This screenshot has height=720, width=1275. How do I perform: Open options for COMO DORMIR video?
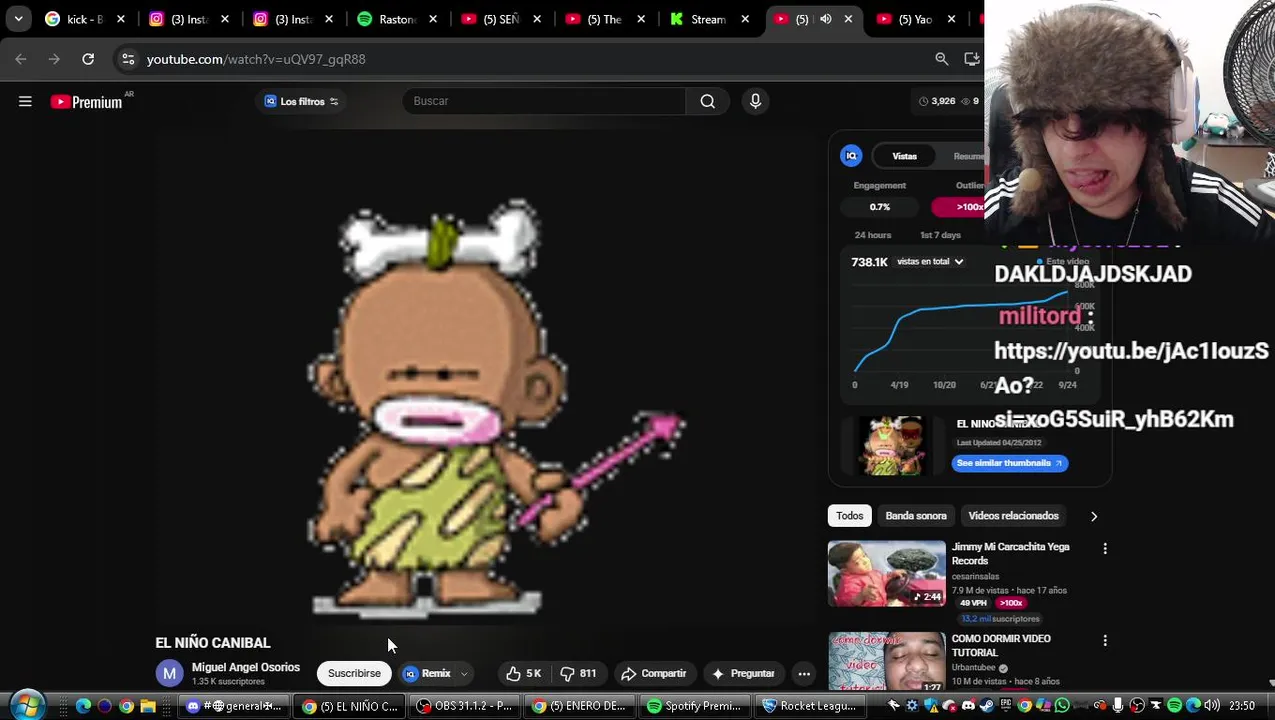[1105, 640]
